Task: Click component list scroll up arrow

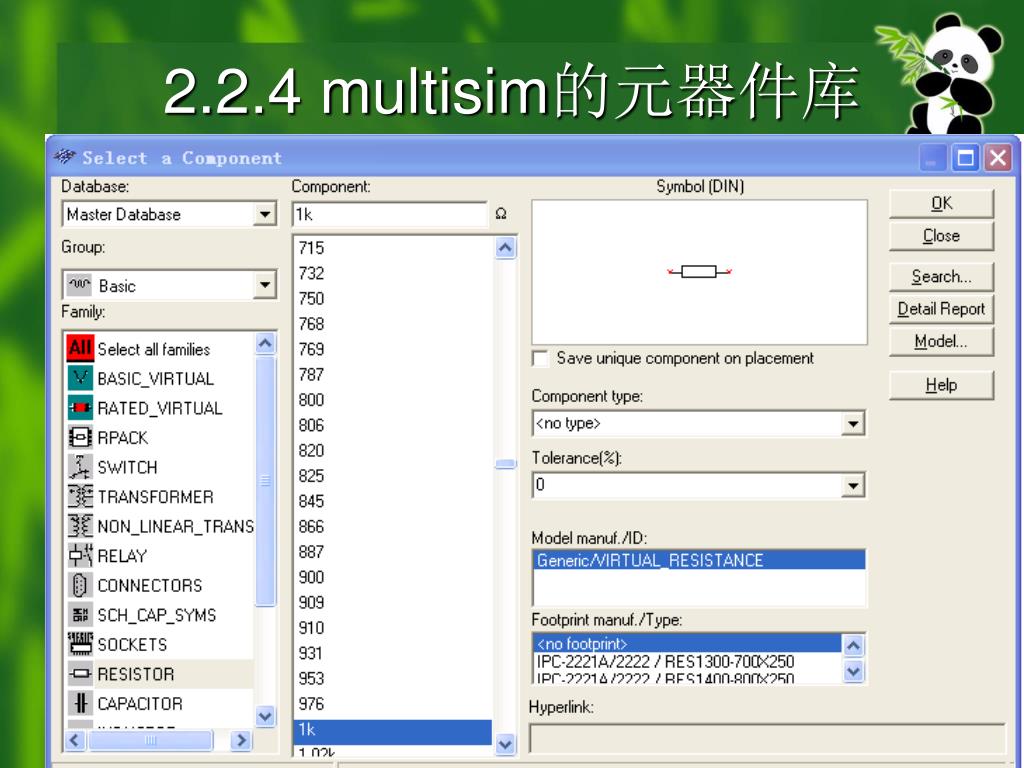Action: point(505,248)
